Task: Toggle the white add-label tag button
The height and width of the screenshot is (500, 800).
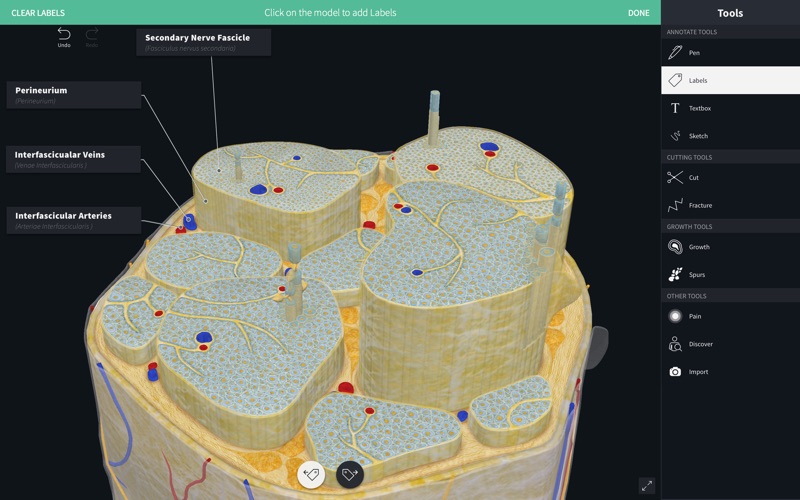Action: [311, 474]
